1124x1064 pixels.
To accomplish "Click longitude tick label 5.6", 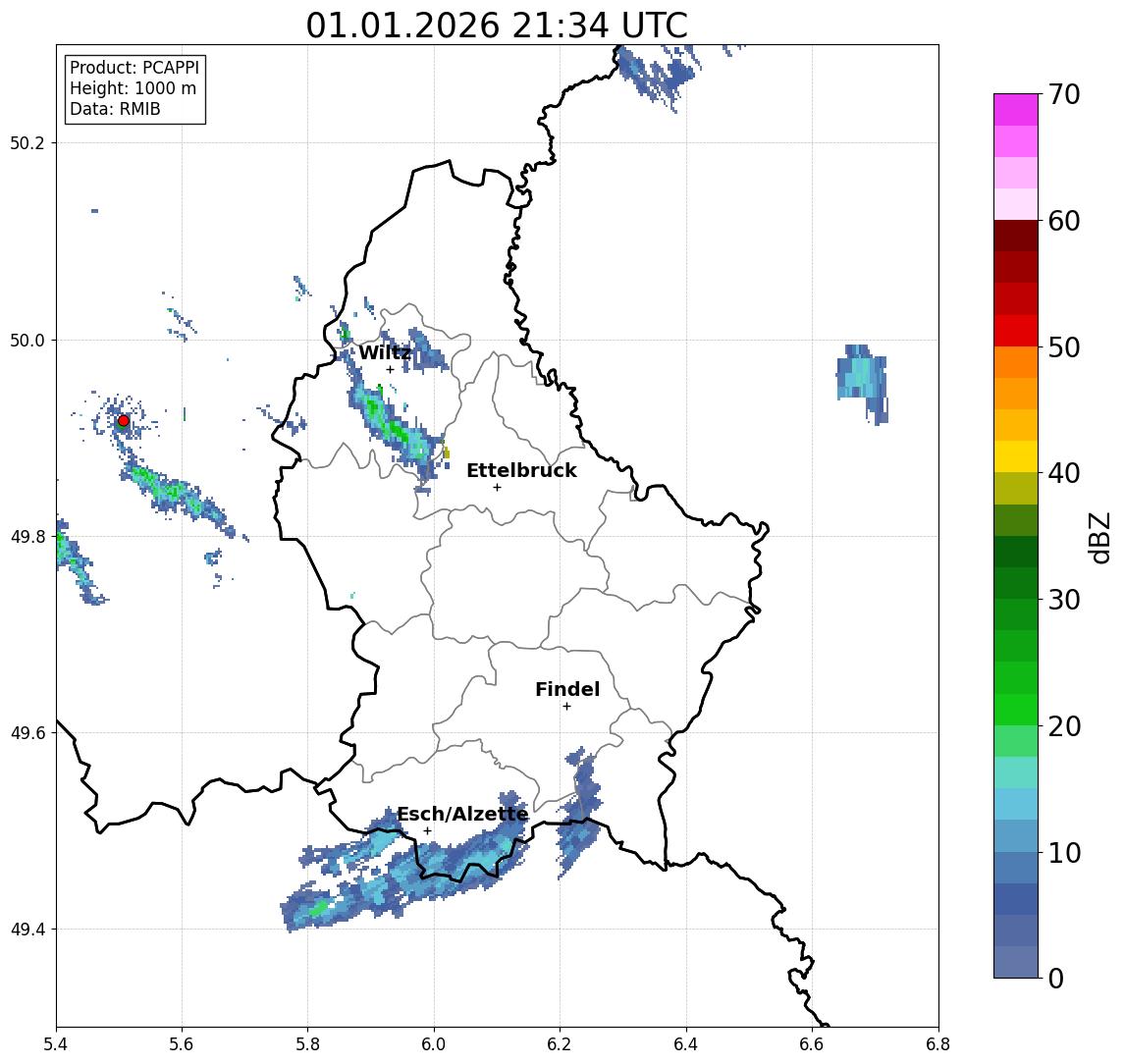I will coord(182,1044).
